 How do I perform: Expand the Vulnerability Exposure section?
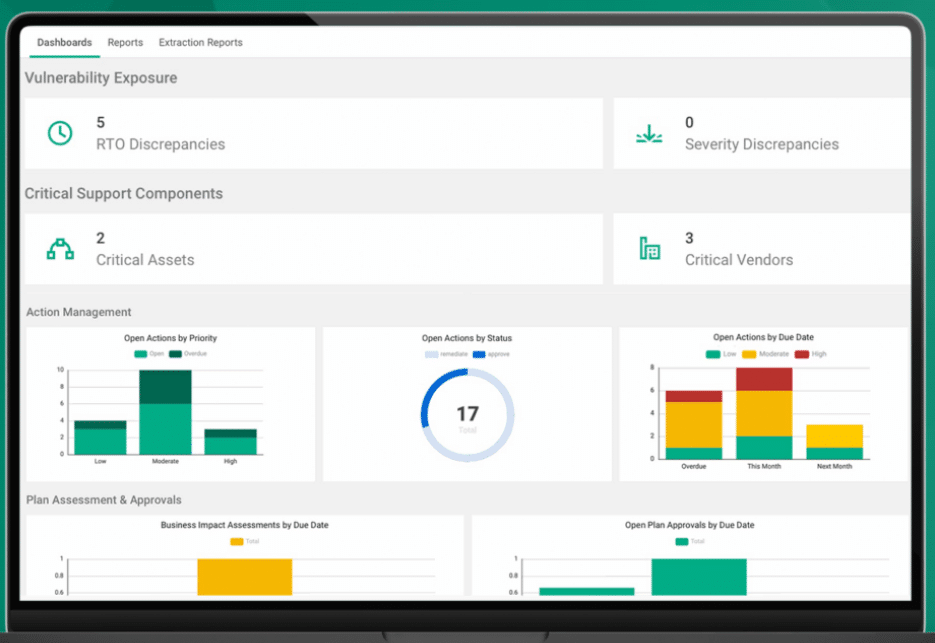(x=100, y=78)
